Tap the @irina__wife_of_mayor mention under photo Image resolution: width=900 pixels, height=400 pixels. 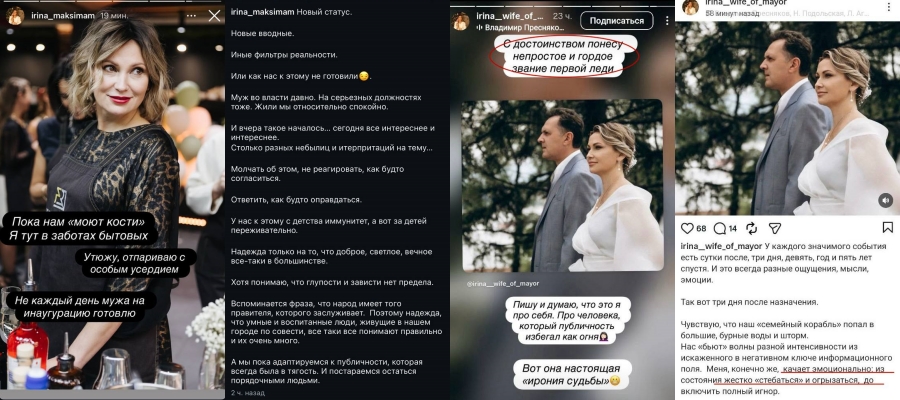pyautogui.click(x=502, y=284)
